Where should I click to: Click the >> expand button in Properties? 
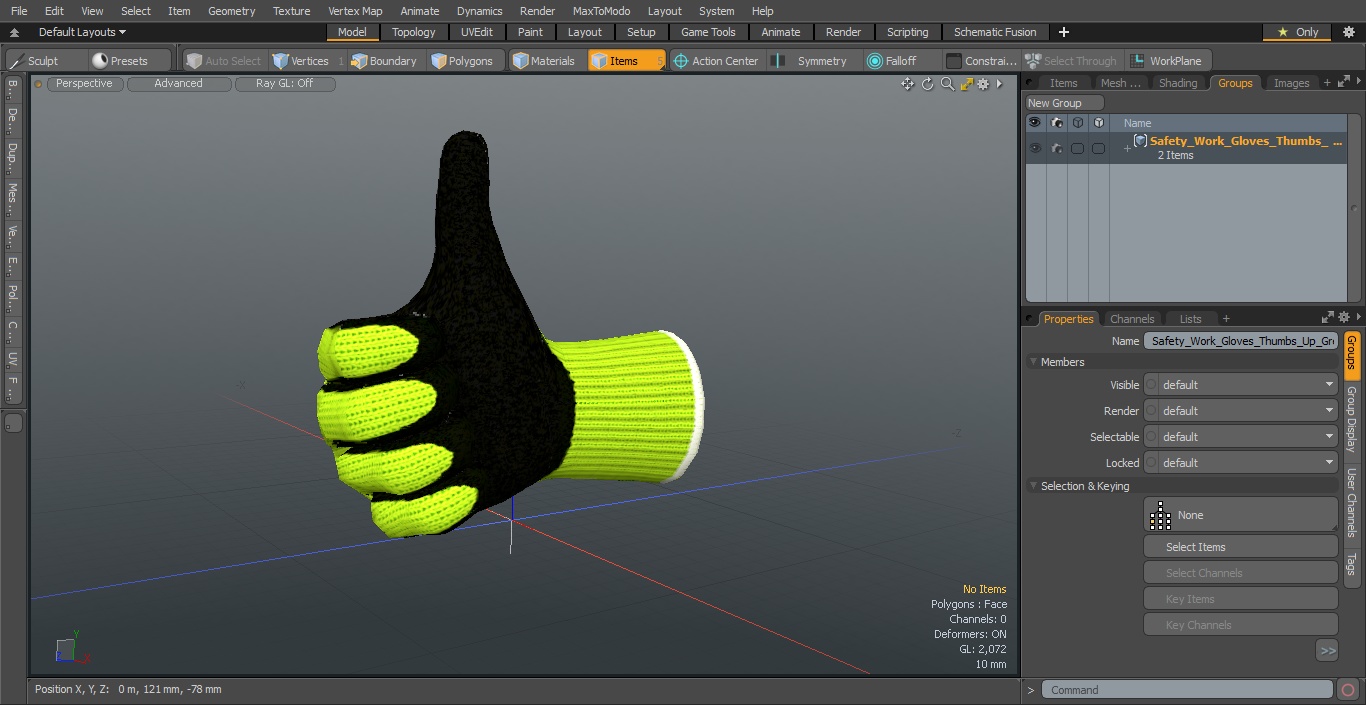click(x=1327, y=650)
